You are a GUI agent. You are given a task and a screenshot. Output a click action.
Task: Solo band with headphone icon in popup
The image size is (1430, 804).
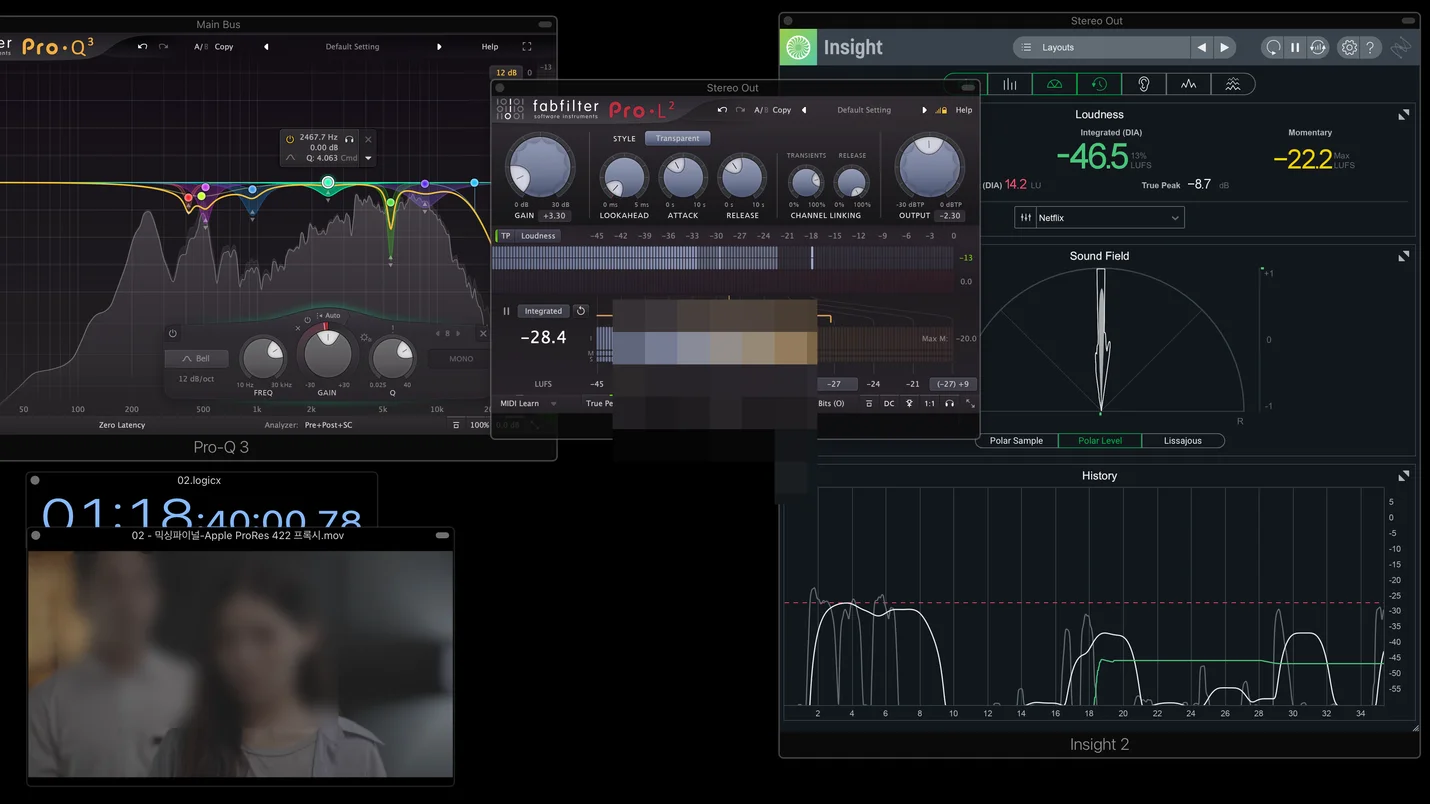point(350,139)
